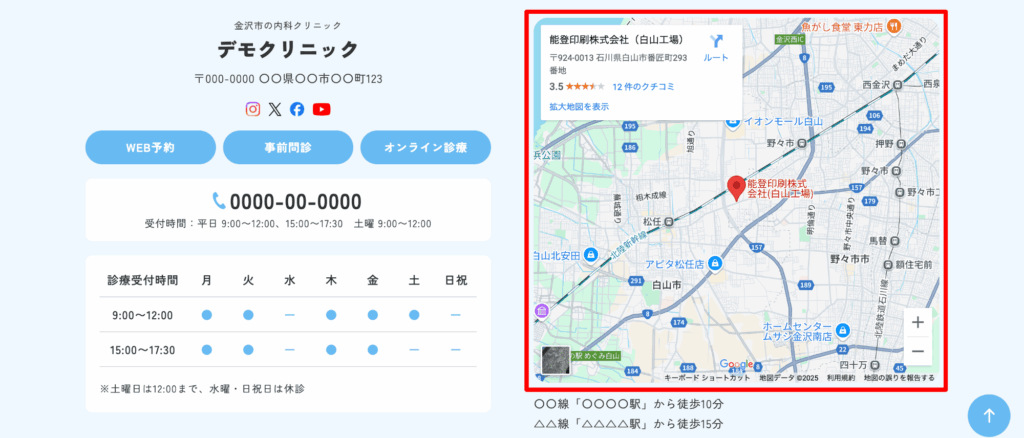The height and width of the screenshot is (438, 1024).
Task: Open the Facebook icon link
Action: point(297,109)
